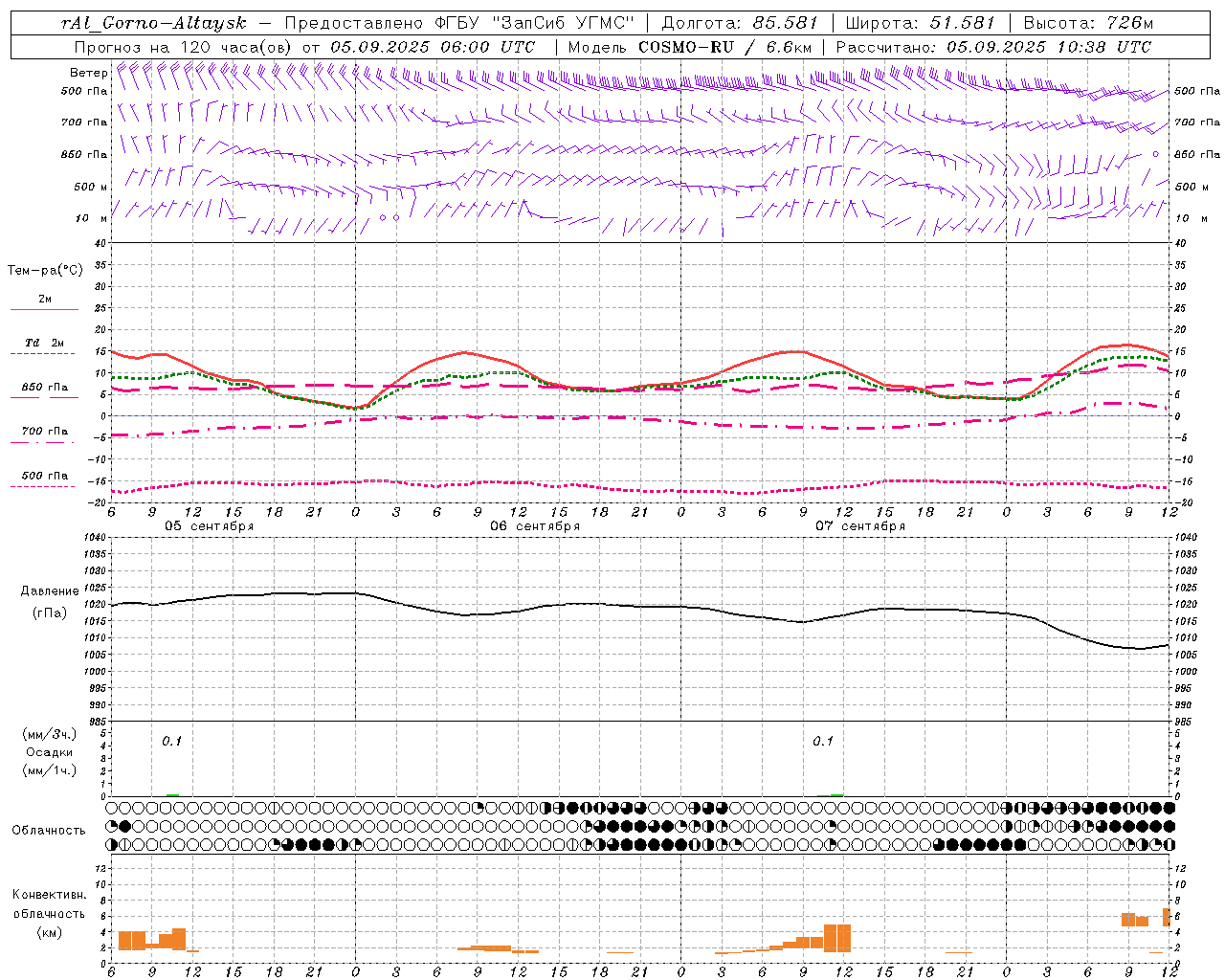Select the '2м' temperature legend entry
The height and width of the screenshot is (980, 1225).
tap(45, 300)
